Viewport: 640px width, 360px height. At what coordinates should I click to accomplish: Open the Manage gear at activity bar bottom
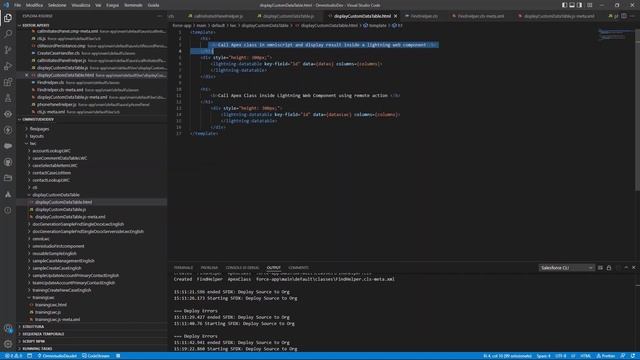(x=8, y=344)
